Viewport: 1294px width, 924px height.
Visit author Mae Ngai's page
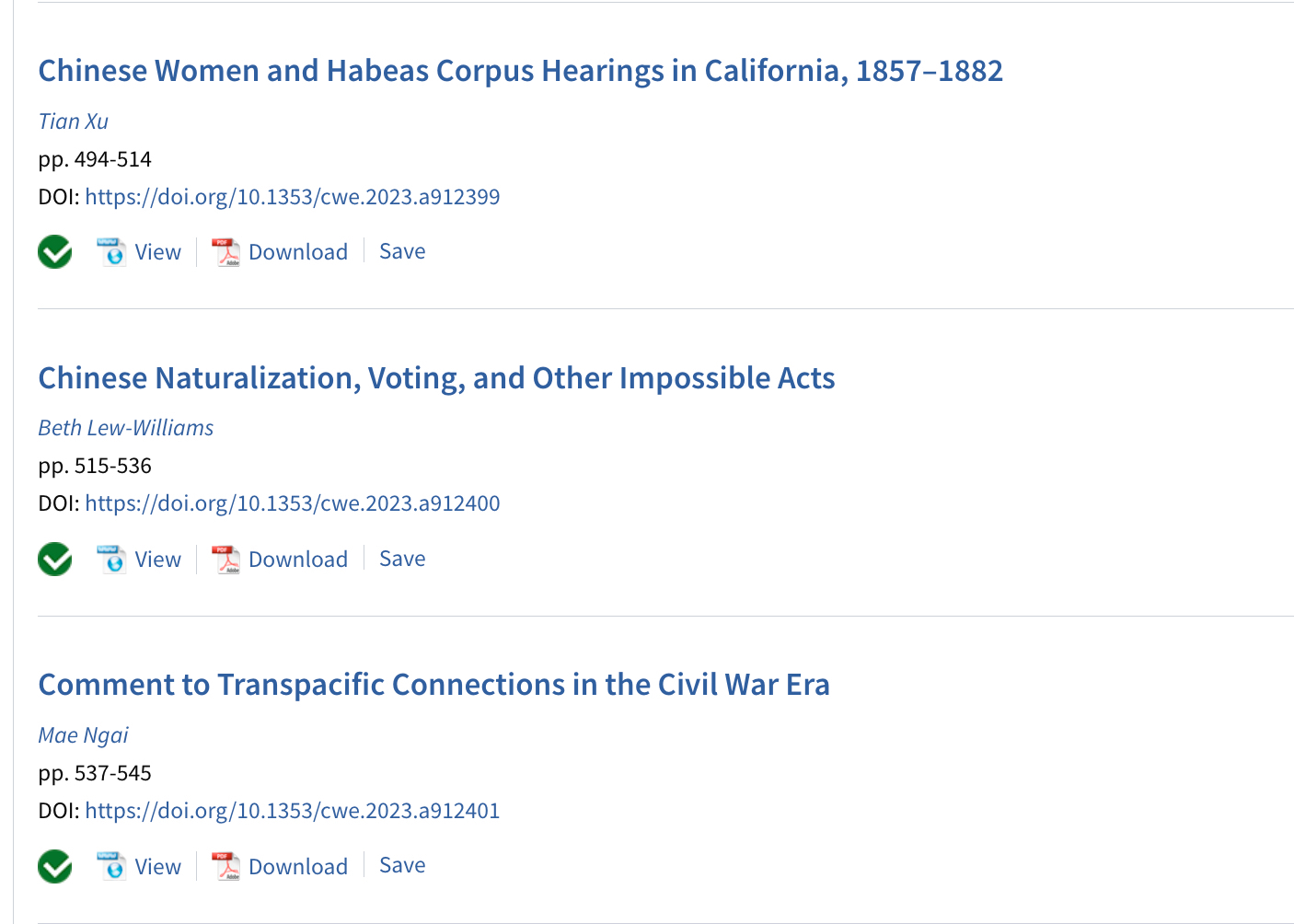pos(84,735)
